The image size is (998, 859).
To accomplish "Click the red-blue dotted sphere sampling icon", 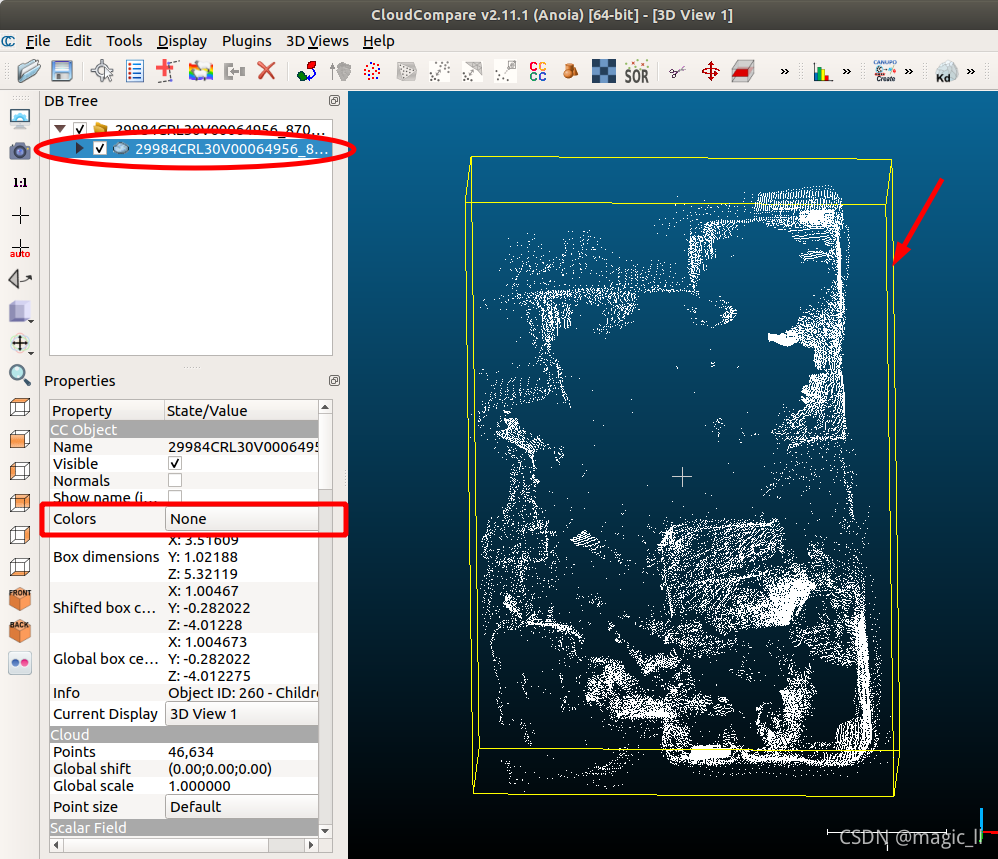I will click(372, 71).
